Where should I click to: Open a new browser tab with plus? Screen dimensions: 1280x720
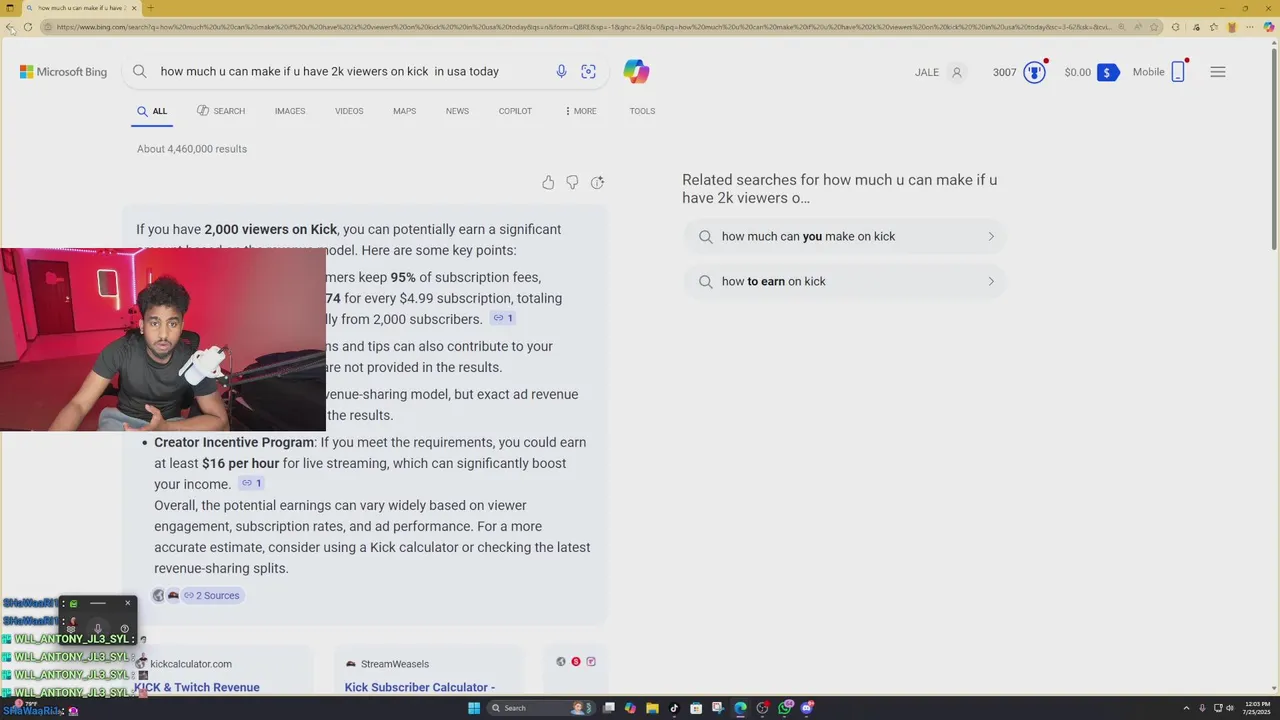point(150,8)
